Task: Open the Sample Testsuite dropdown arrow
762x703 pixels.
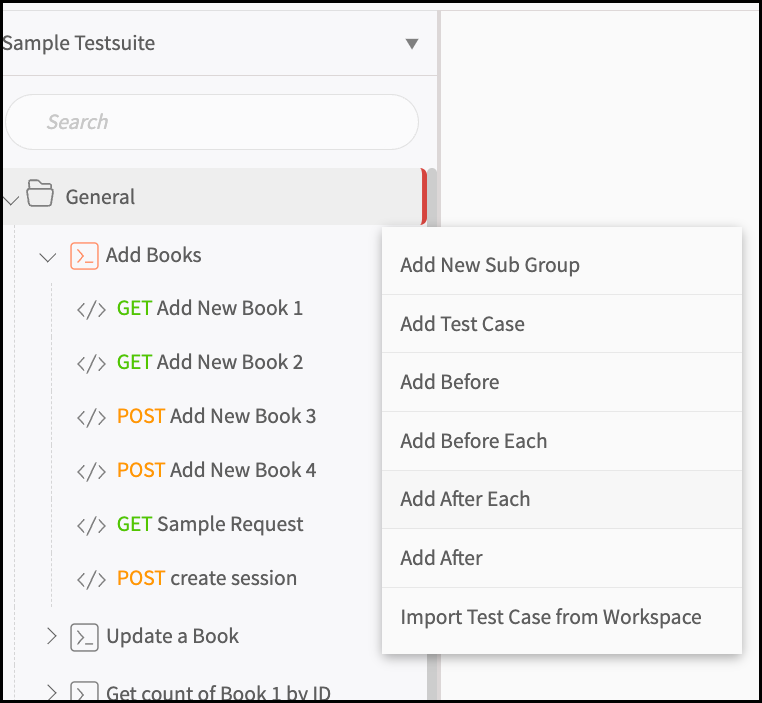Action: 412,44
